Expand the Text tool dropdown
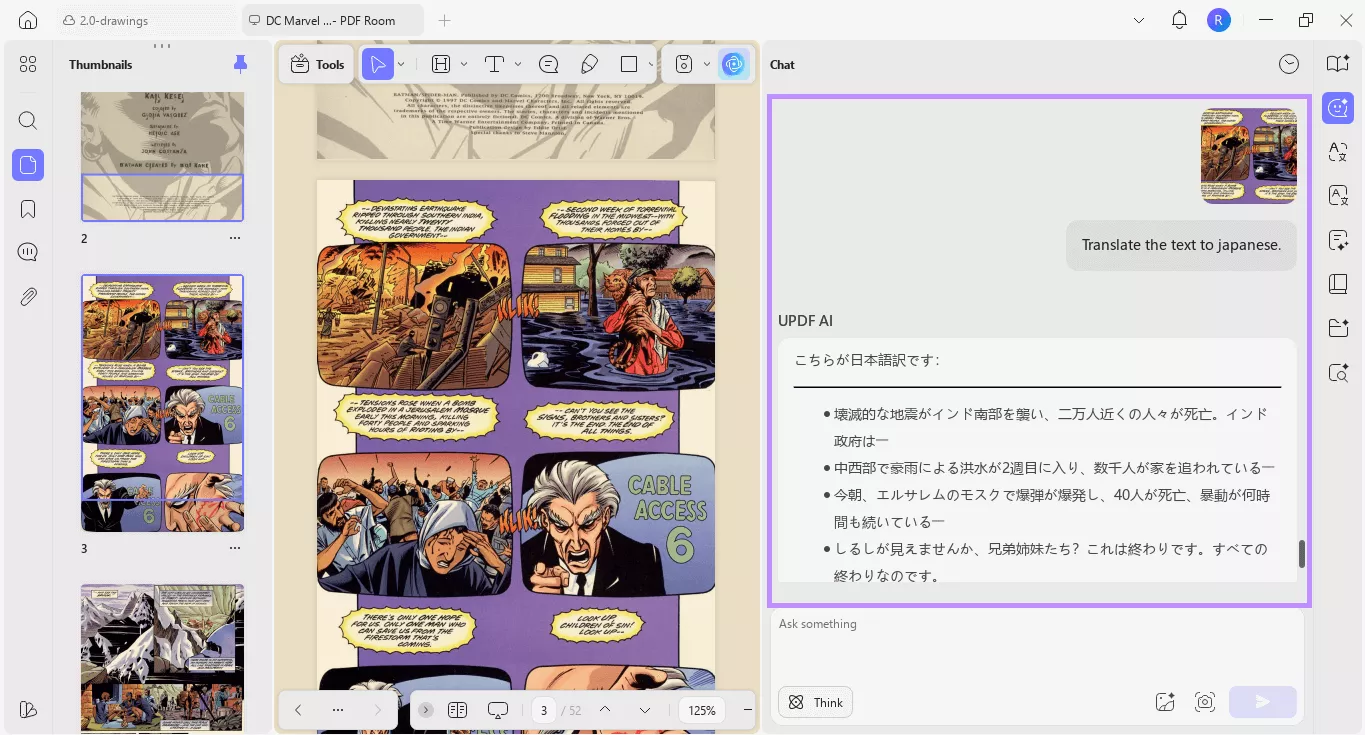The width and height of the screenshot is (1365, 735). tap(517, 63)
